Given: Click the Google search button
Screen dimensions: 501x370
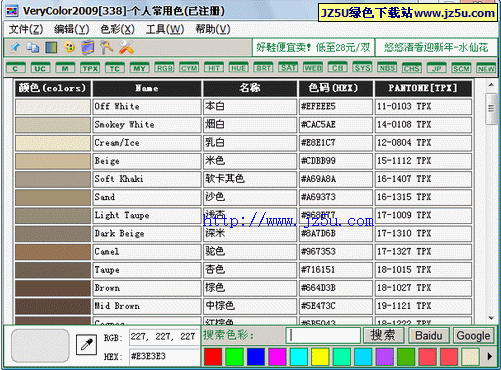Looking at the screenshot, I should (473, 335).
